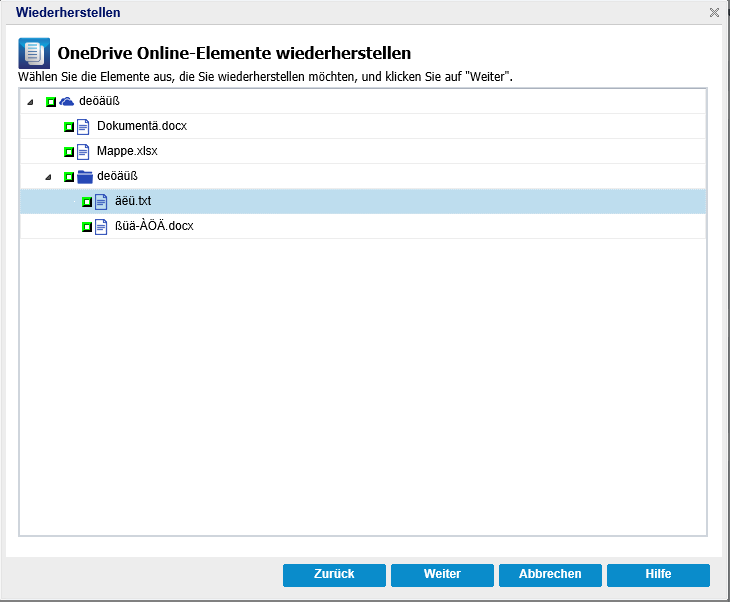Go back with the Zurück button
This screenshot has height=602, width=730.
click(334, 575)
